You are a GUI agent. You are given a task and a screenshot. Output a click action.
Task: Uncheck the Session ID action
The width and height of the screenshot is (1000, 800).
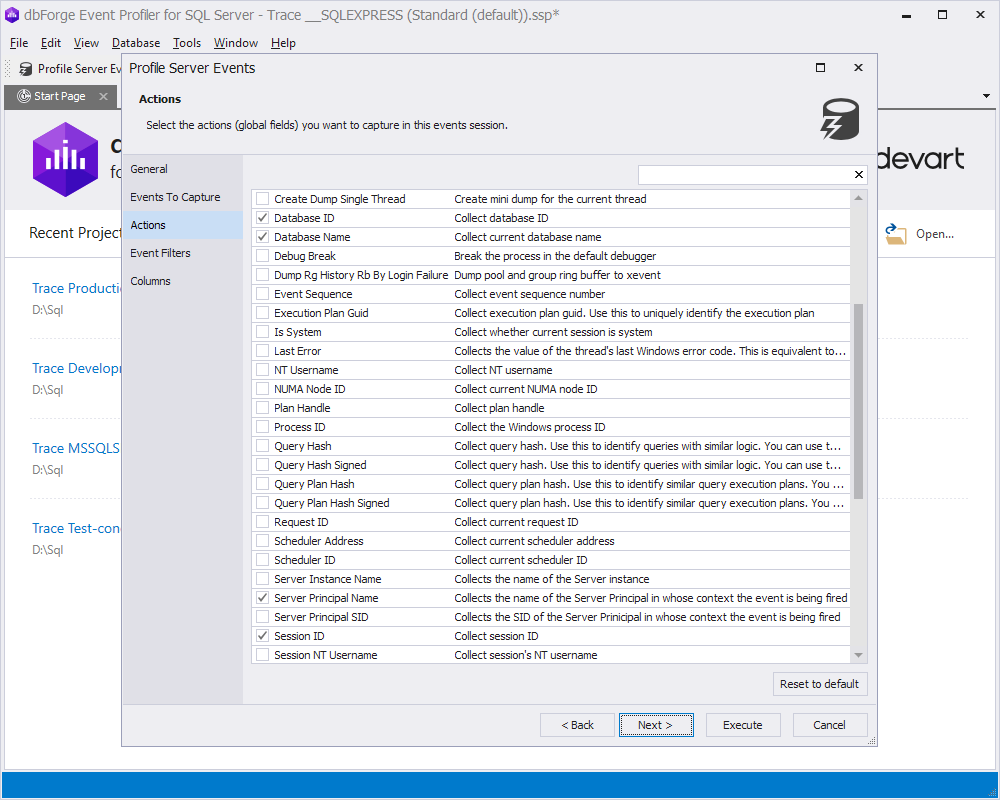point(262,636)
